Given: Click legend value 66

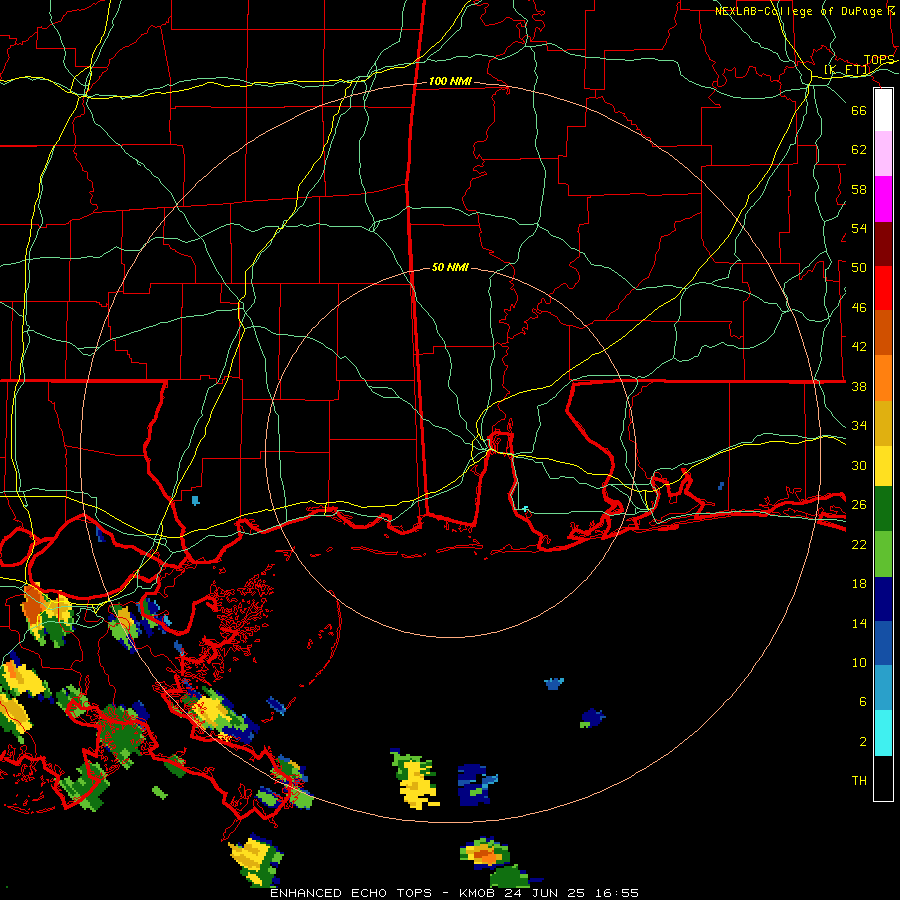Looking at the screenshot, I should pos(859,110).
